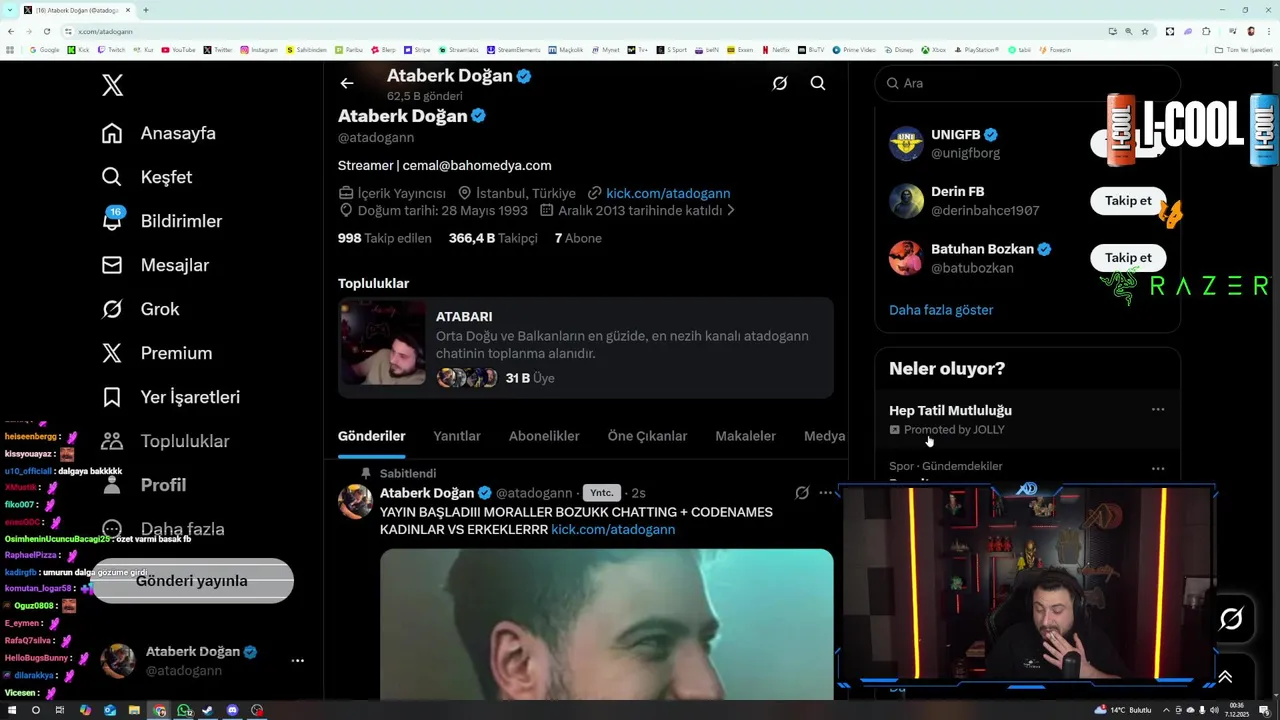Viewport: 1280px width, 720px height.
Task: Click Daha fazla göster link
Action: point(941,310)
